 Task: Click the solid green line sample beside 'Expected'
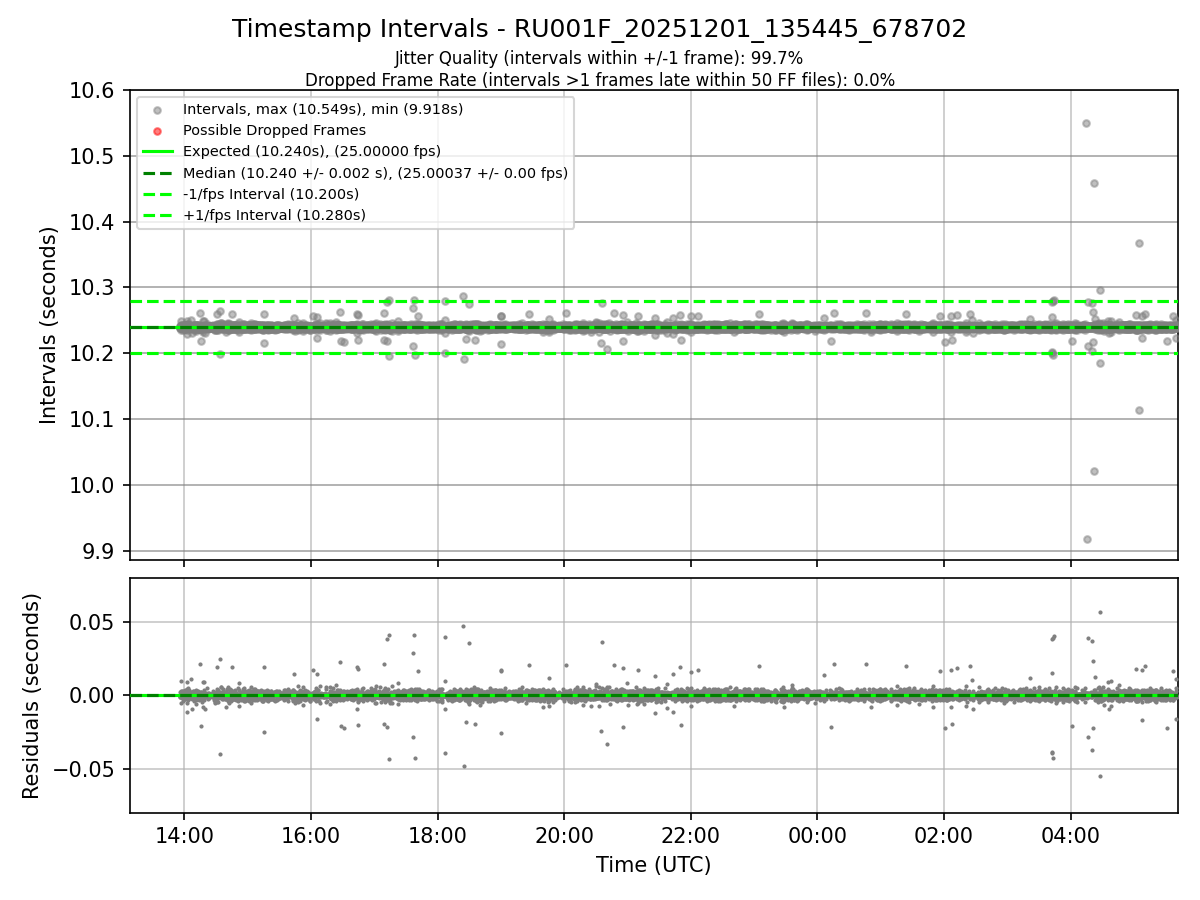coord(159,151)
